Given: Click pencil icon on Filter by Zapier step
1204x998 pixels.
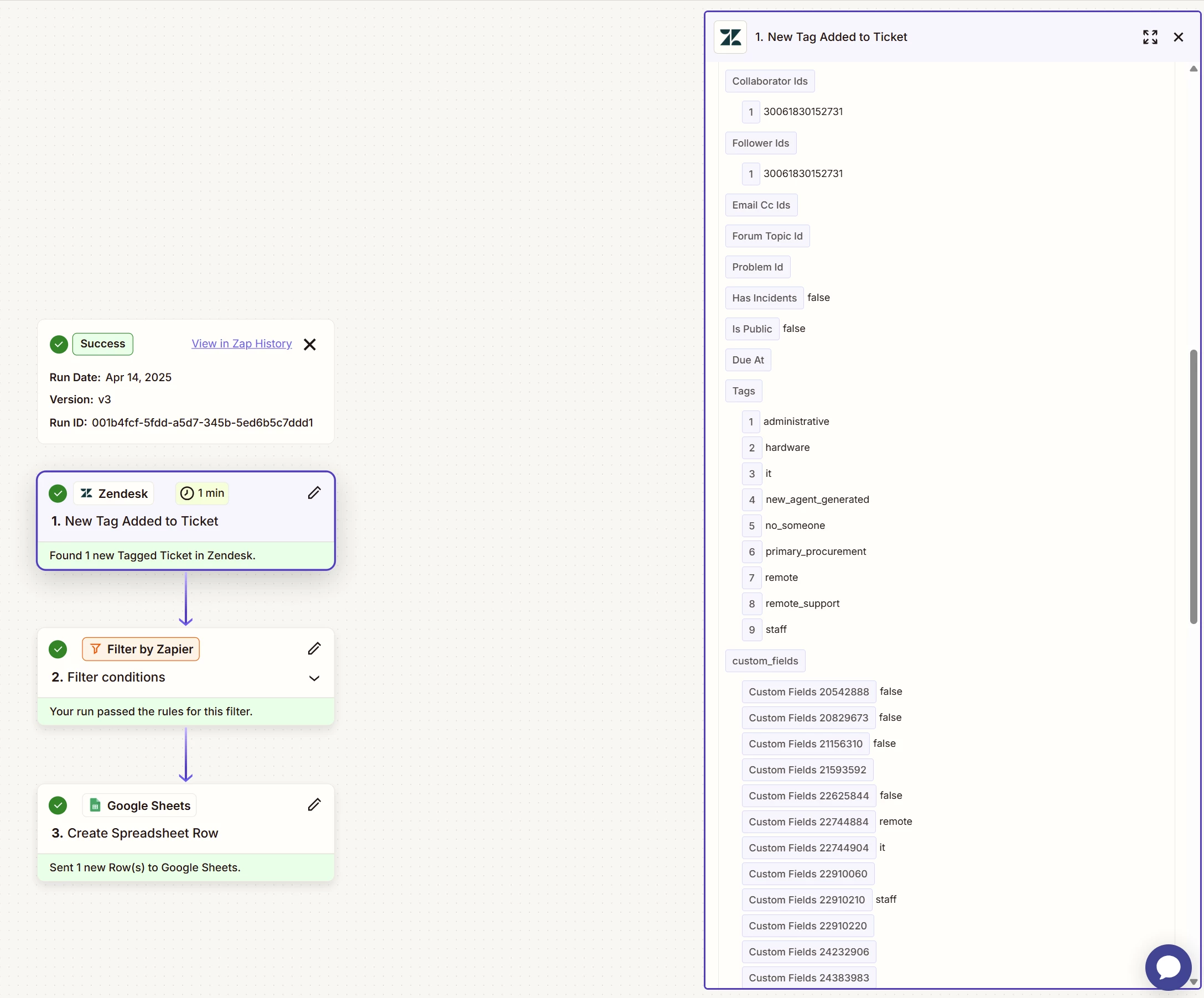Looking at the screenshot, I should coord(314,649).
